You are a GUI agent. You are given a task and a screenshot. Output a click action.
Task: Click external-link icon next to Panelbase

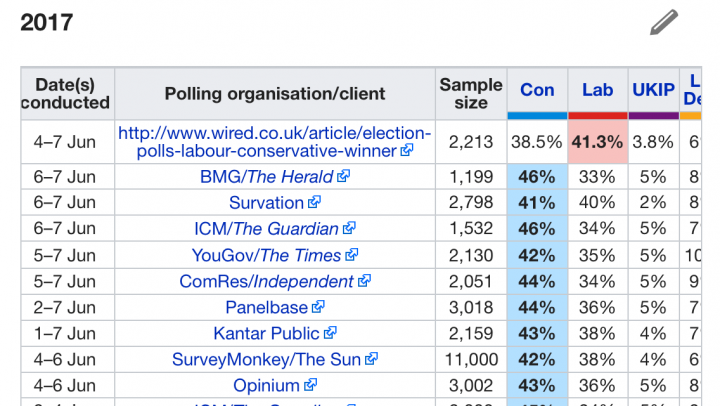(319, 307)
